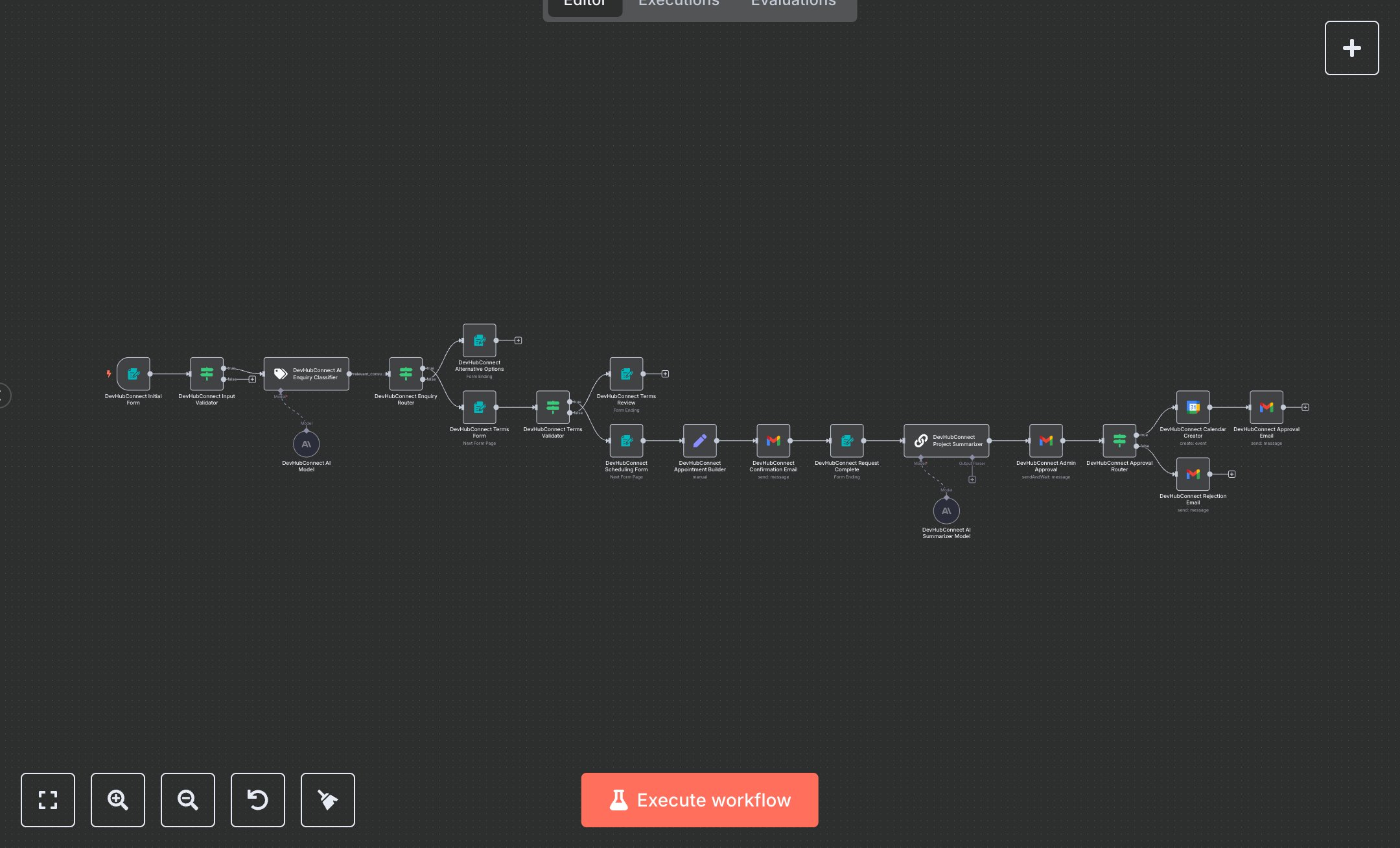Viewport: 1400px width, 848px height.
Task: Click plus connector under Output Parser
Action: (x=972, y=480)
